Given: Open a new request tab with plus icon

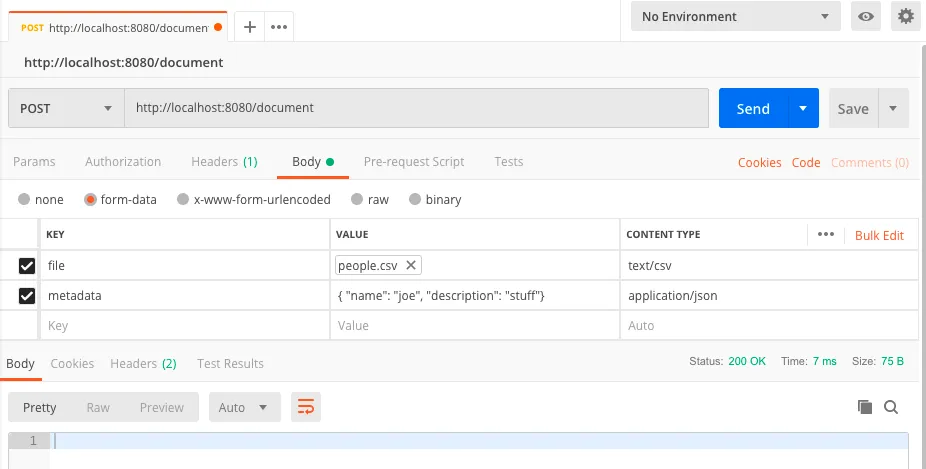Looking at the screenshot, I should pyautogui.click(x=249, y=27).
